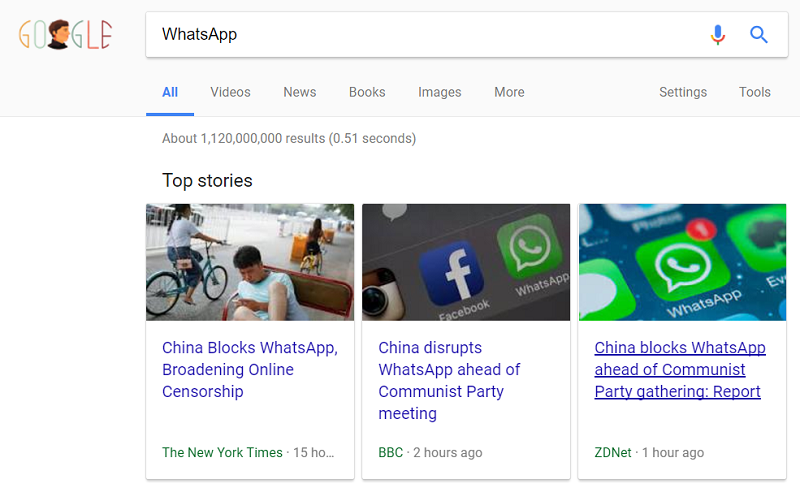The image size is (800, 488).
Task: Go to the Images tab
Action: (x=439, y=92)
